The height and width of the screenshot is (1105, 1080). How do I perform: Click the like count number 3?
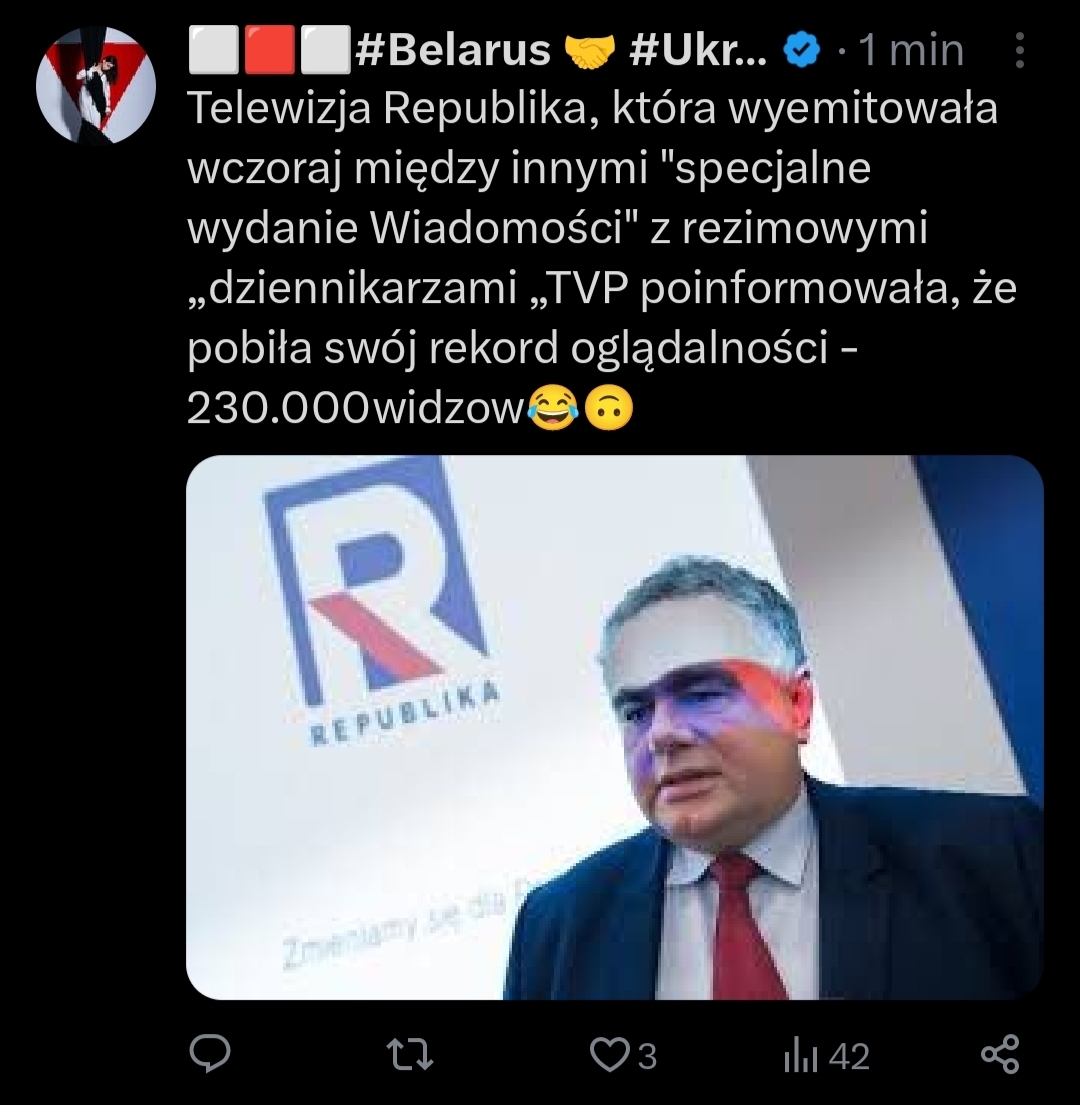[x=647, y=1056]
